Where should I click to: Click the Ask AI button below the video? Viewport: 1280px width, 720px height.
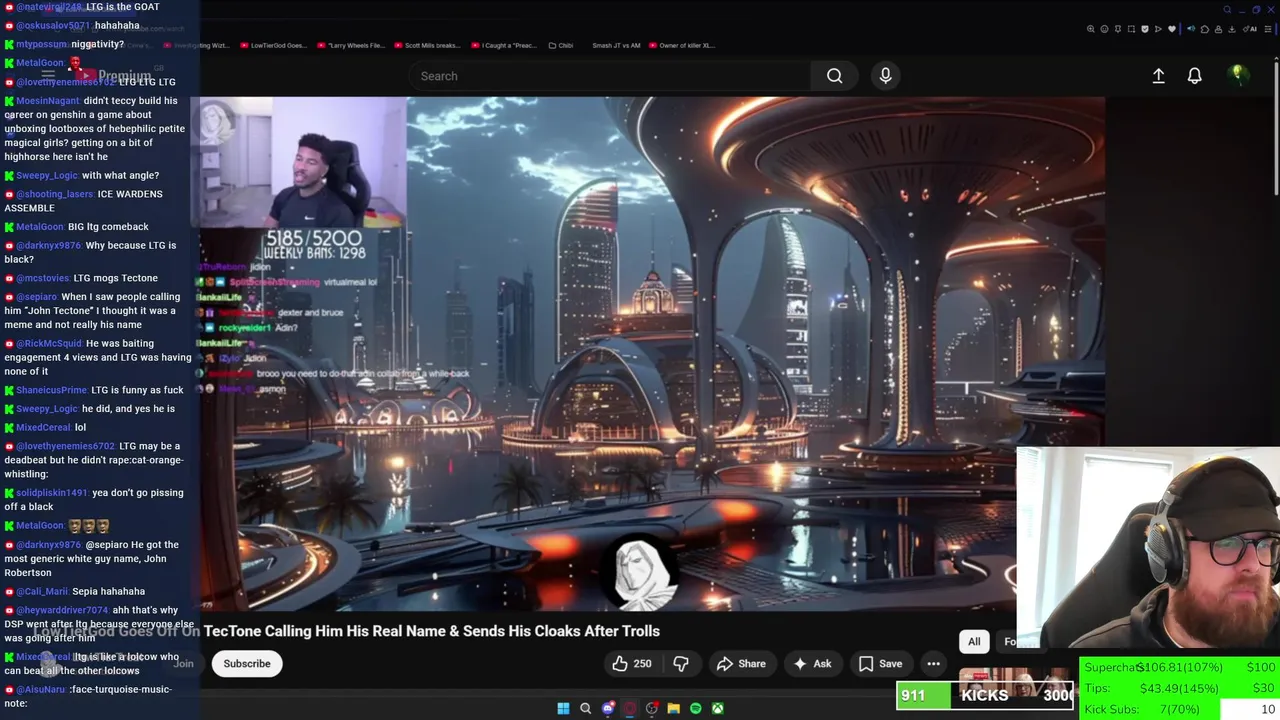pos(812,663)
